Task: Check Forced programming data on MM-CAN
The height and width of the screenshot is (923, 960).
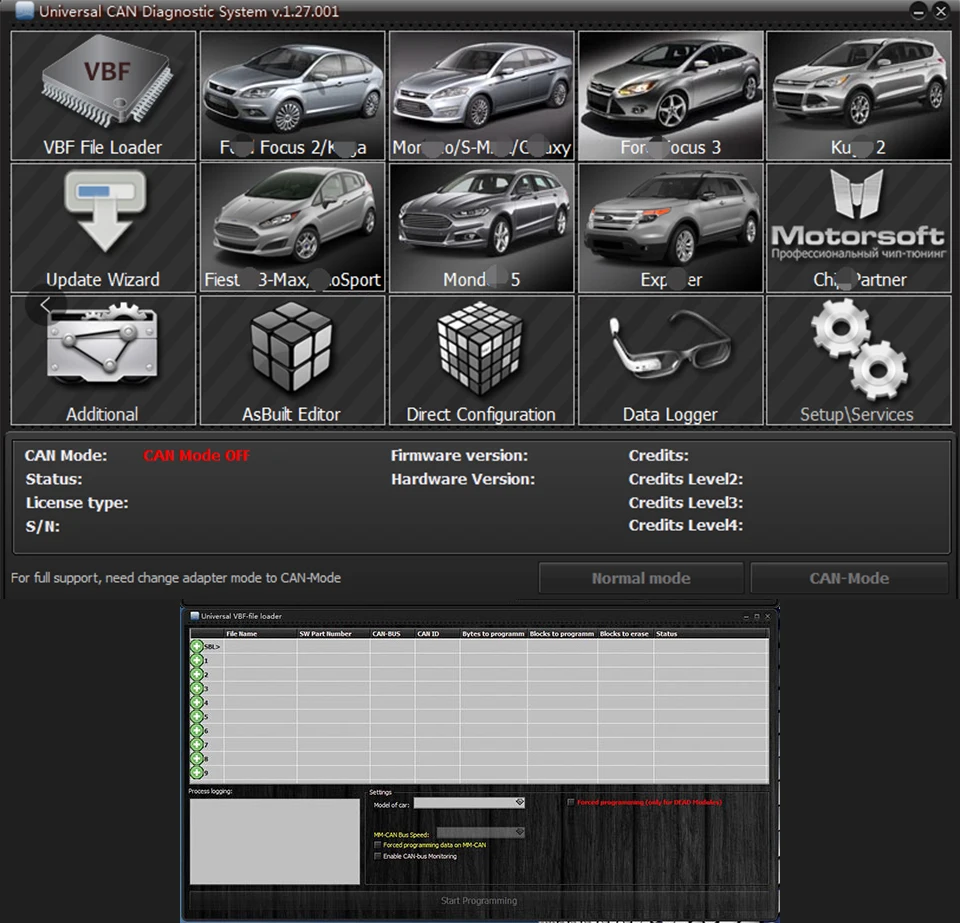Action: (377, 845)
